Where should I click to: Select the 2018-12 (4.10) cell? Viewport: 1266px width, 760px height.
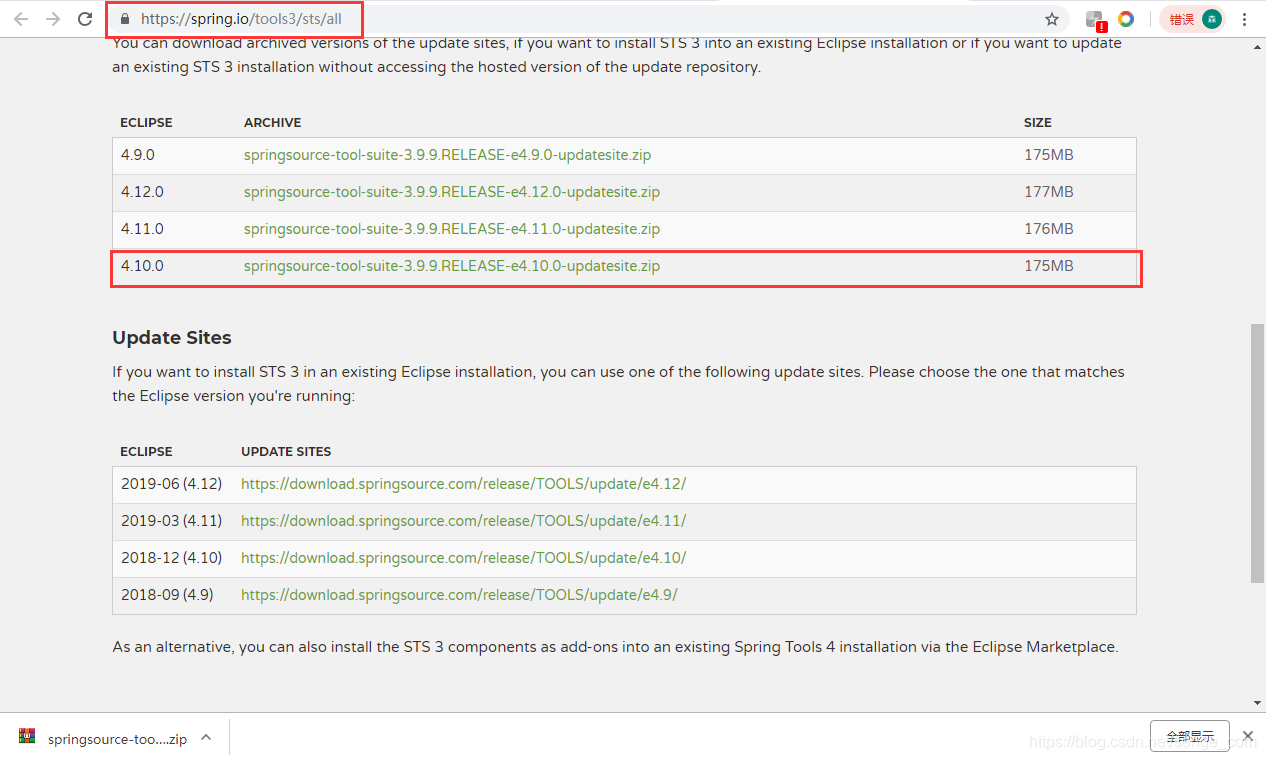tap(171, 558)
